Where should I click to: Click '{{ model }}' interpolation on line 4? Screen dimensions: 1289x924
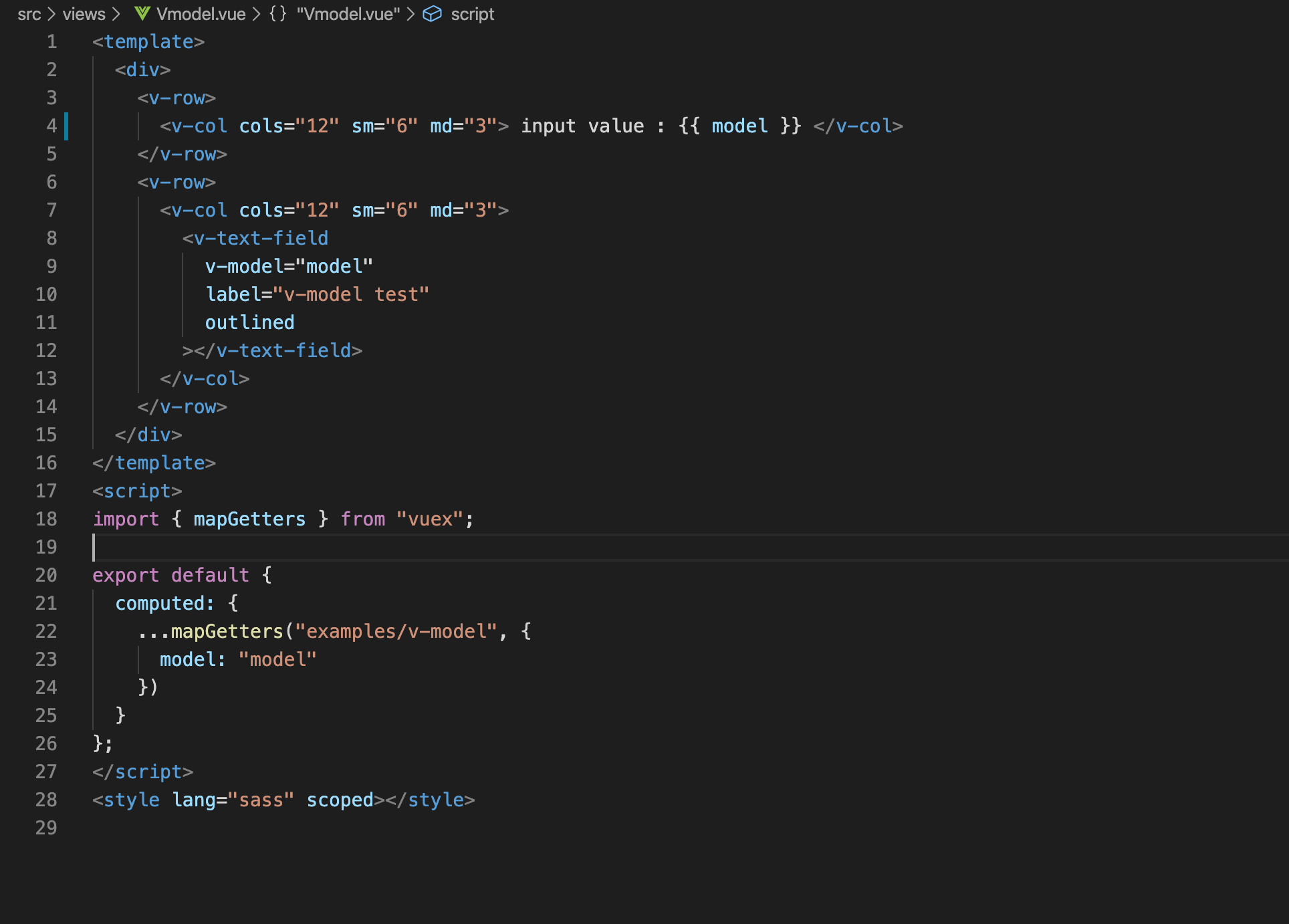tap(739, 126)
